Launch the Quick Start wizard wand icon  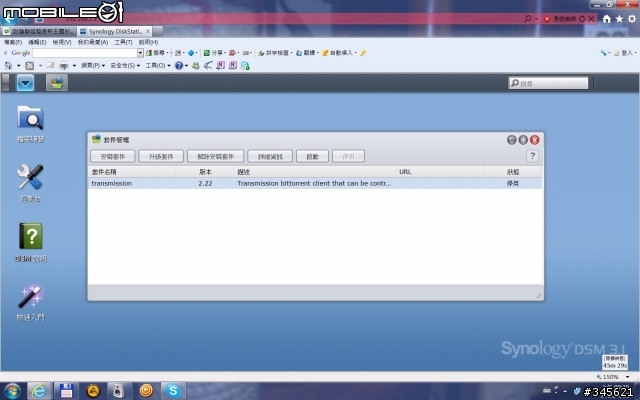31,296
